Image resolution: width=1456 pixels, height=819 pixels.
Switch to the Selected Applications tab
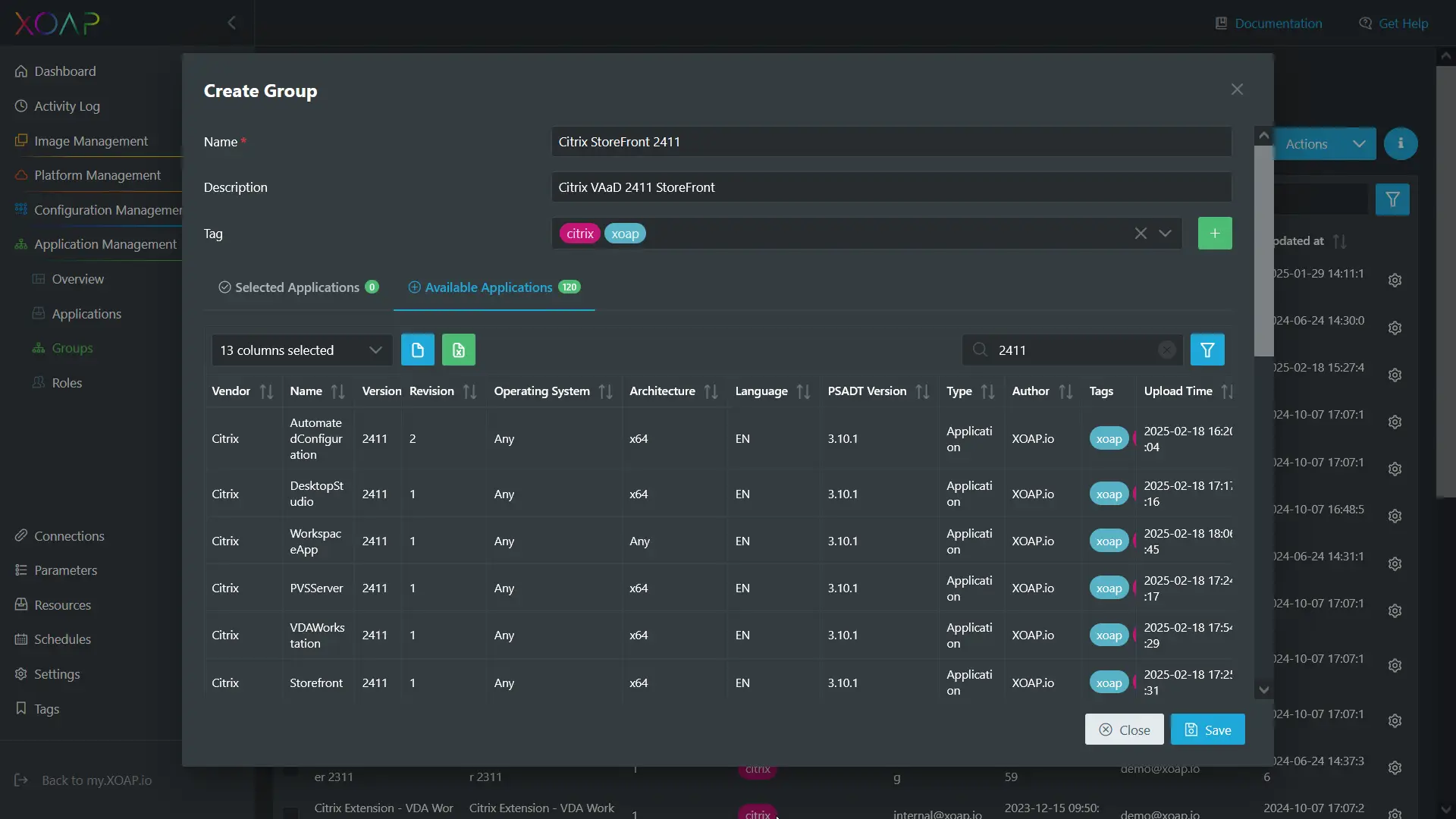click(297, 287)
